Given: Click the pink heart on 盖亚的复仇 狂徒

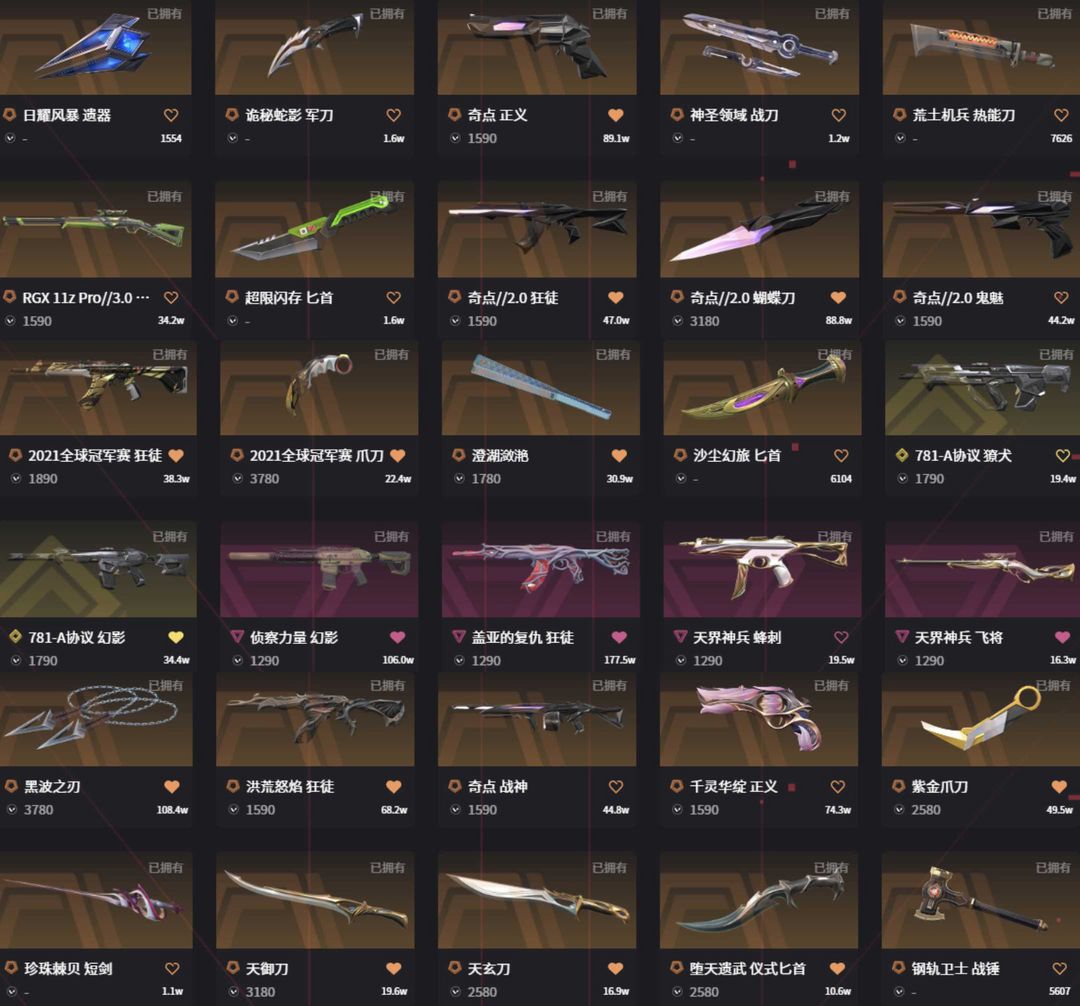Looking at the screenshot, I should (x=619, y=637).
